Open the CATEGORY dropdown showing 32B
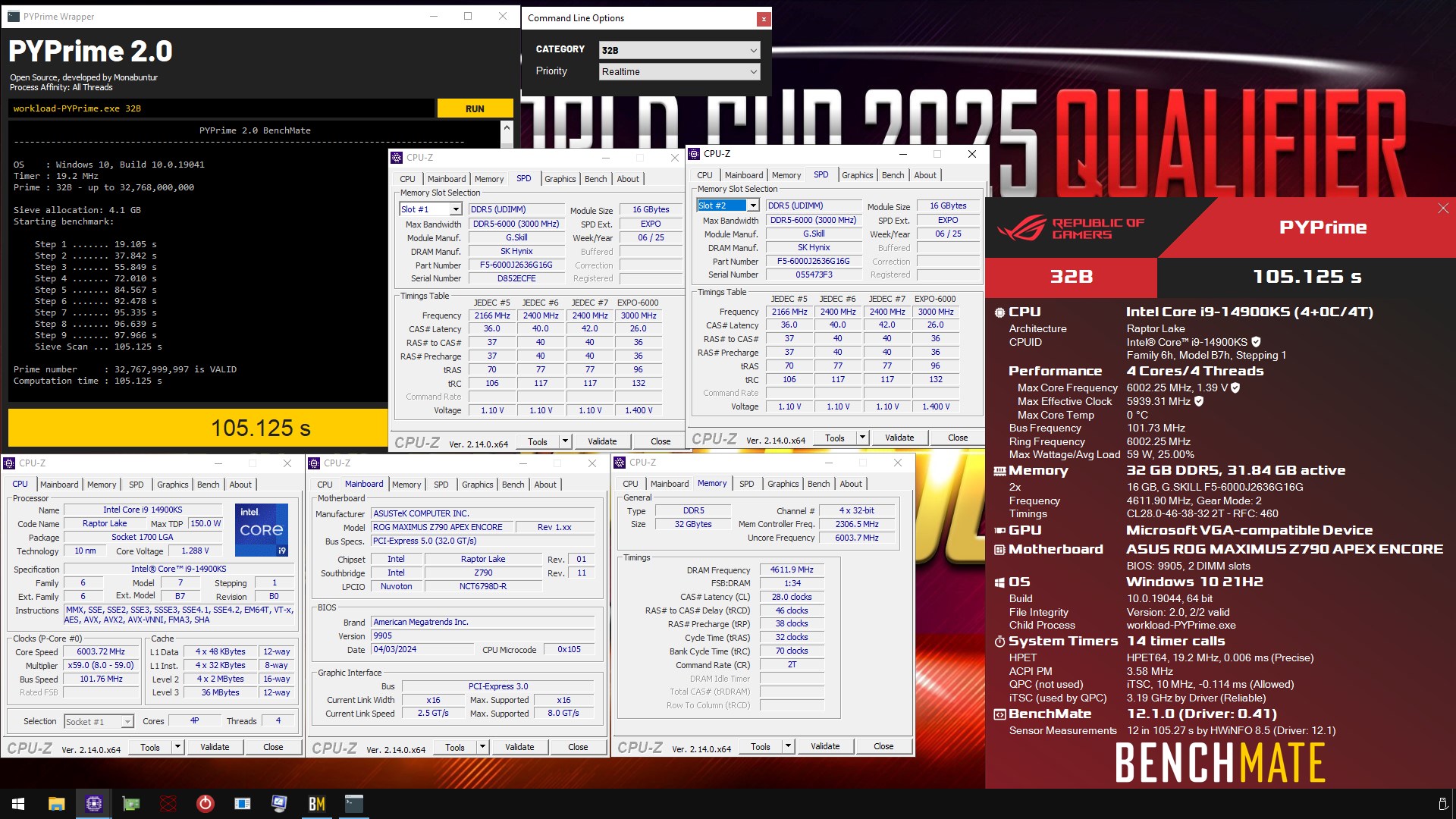This screenshot has width=1456, height=819. point(679,50)
